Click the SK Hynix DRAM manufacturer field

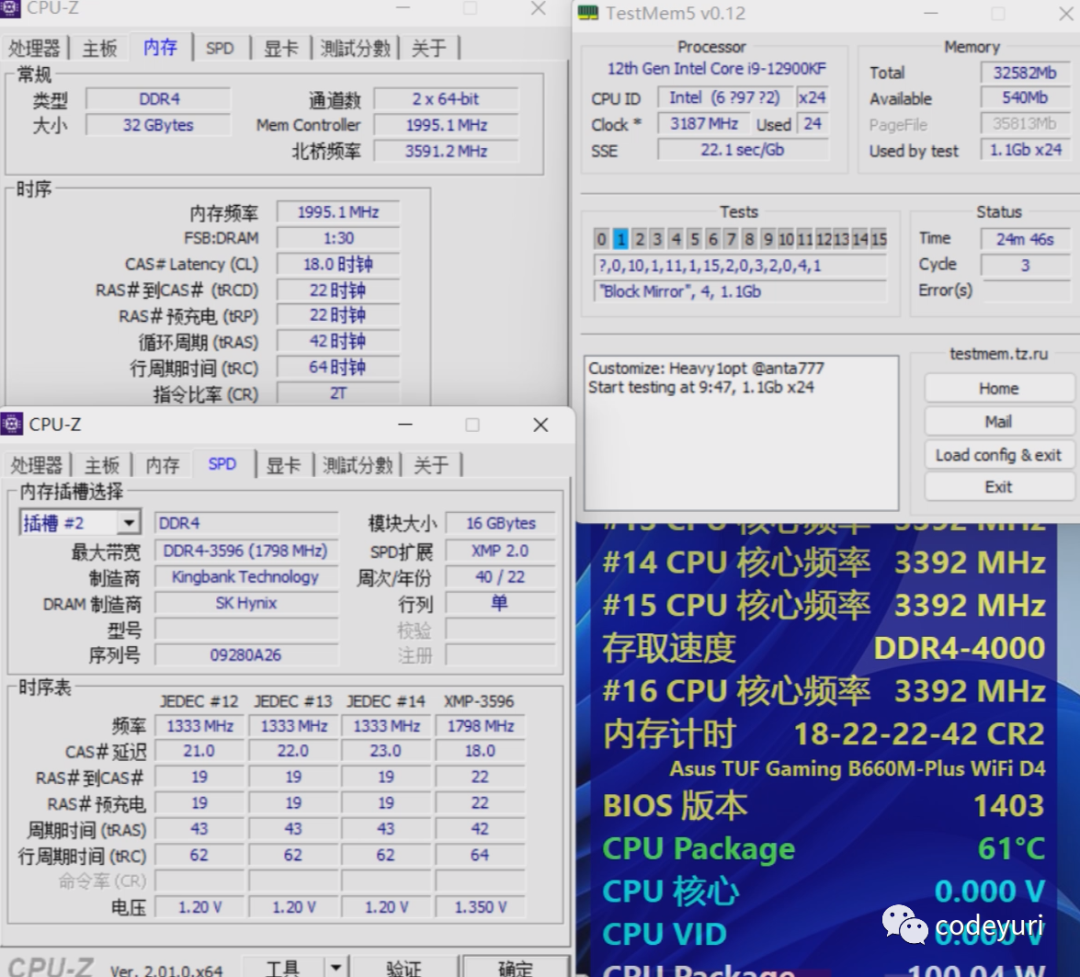pos(245,603)
